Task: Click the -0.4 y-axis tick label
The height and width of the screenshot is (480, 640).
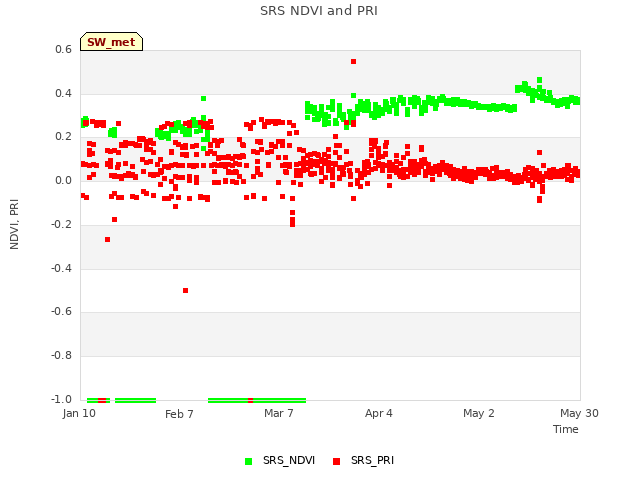Action: point(61,269)
